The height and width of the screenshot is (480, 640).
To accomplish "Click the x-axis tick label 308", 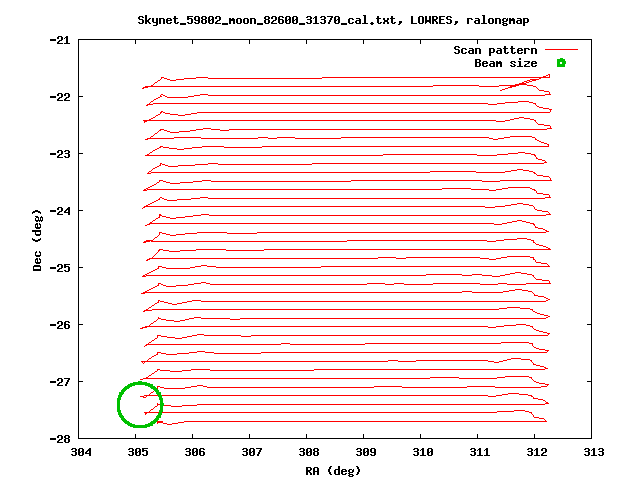I will tap(309, 452).
